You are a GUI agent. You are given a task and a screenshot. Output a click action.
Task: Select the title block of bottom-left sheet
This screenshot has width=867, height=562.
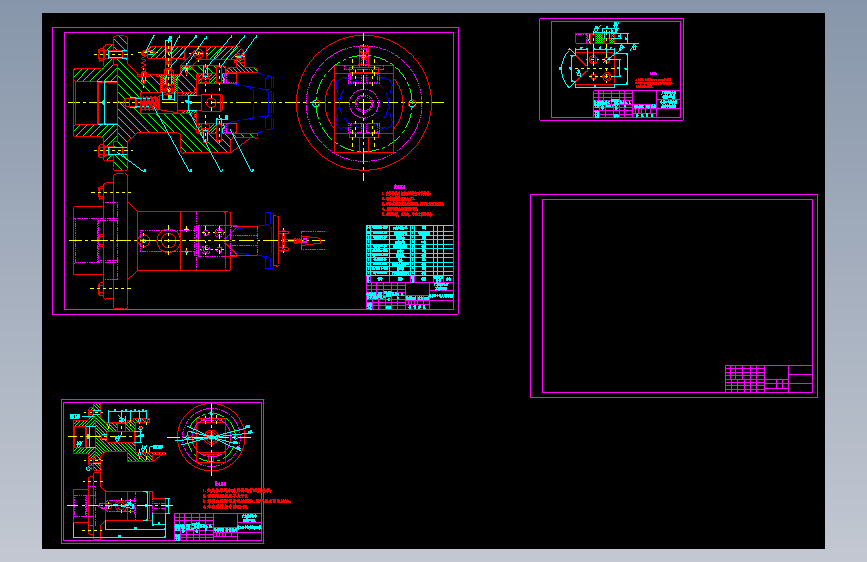click(218, 527)
